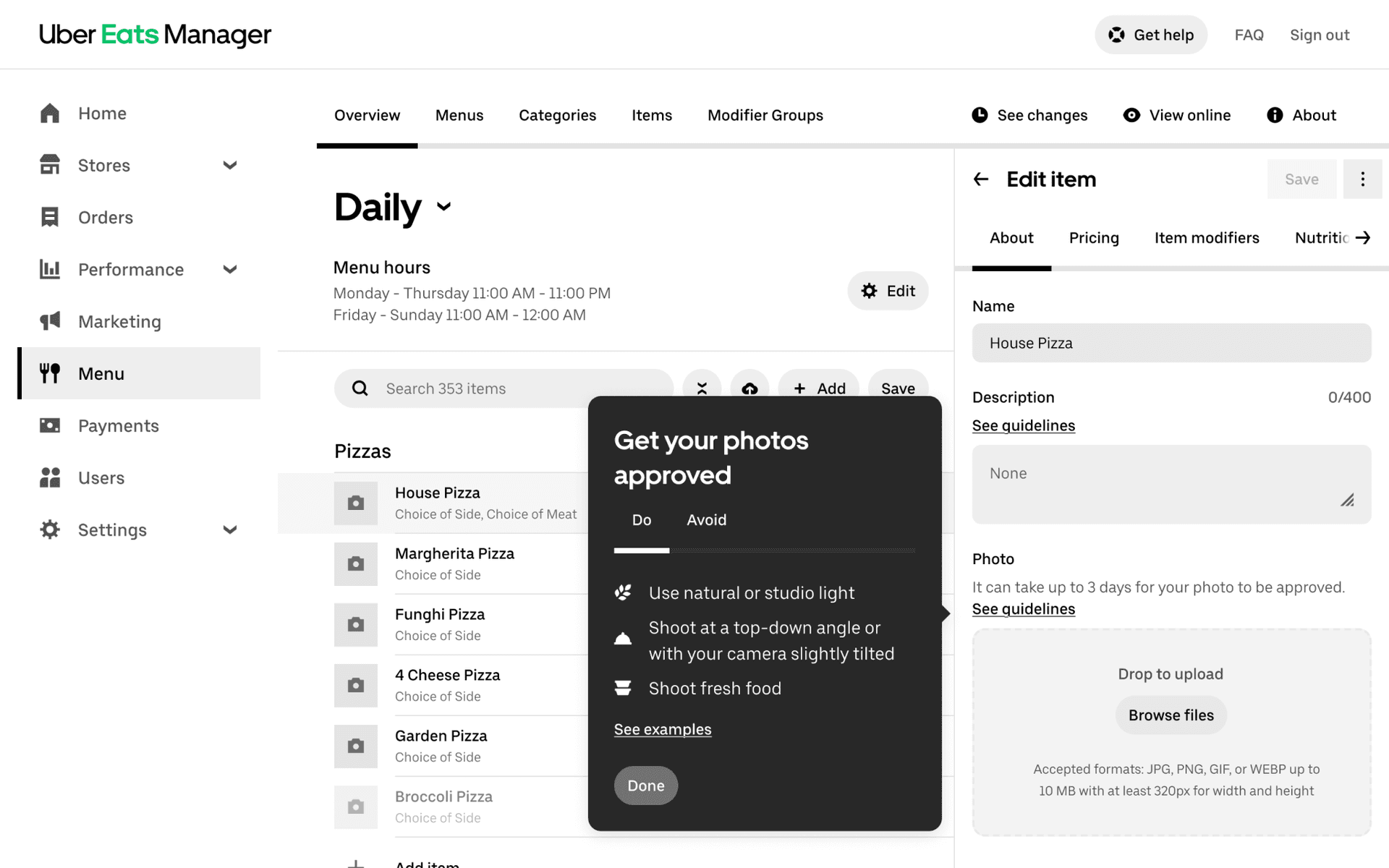
Task: Open the three-dot more options menu
Action: point(1362,179)
